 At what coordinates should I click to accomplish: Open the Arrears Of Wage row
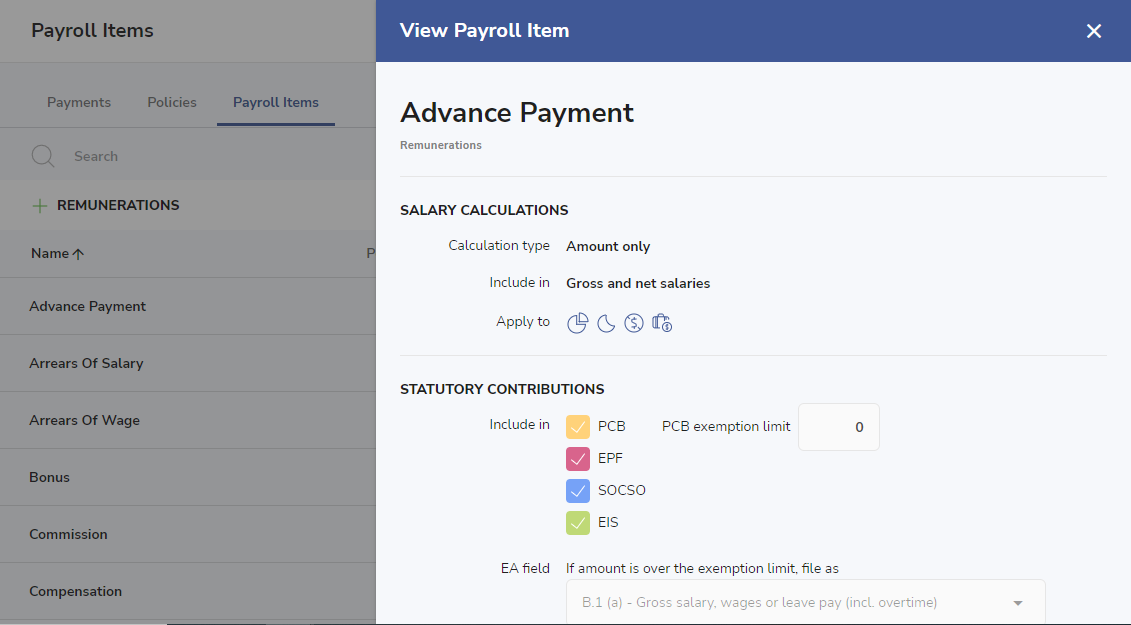tap(188, 420)
